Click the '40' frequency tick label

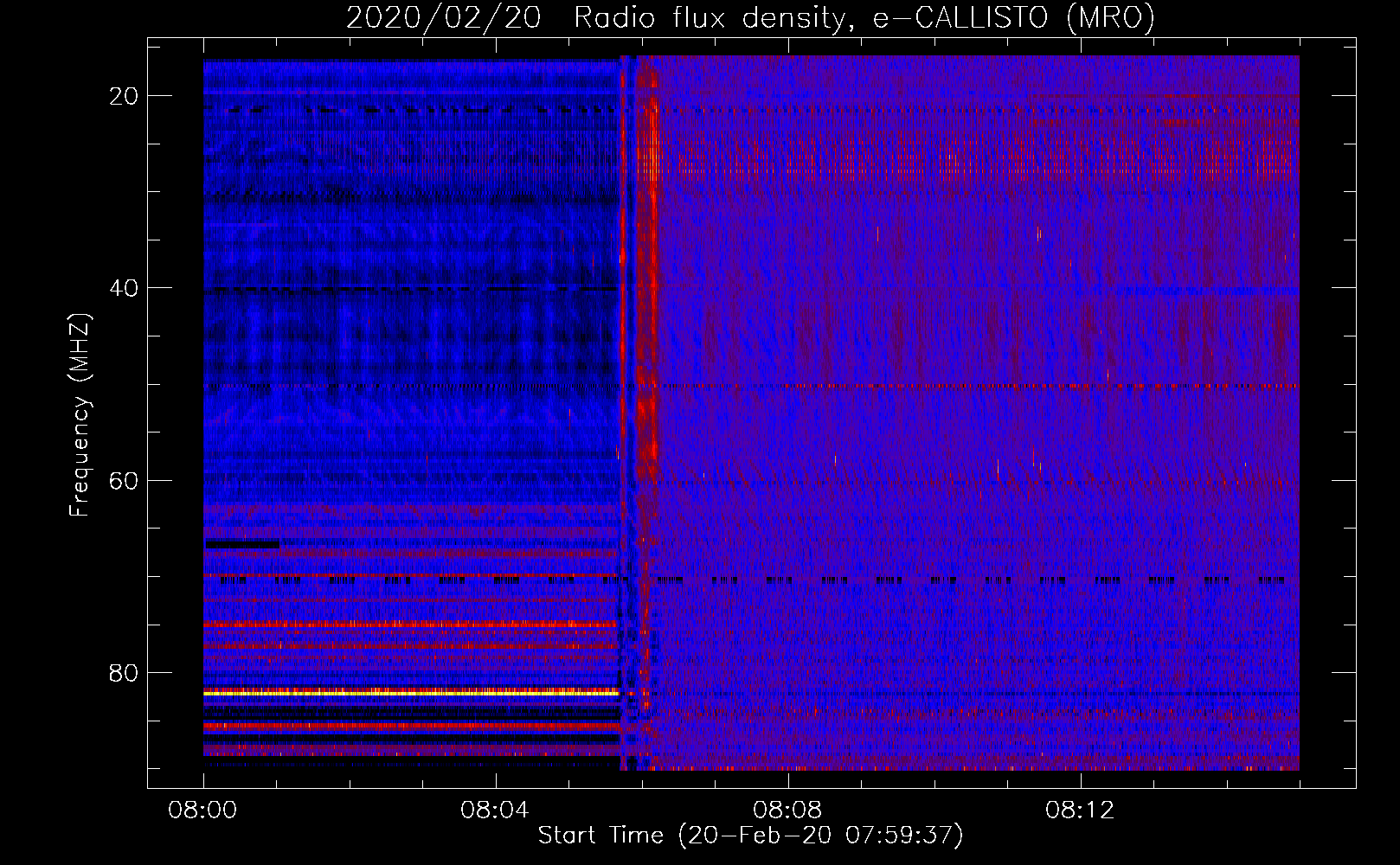125,288
